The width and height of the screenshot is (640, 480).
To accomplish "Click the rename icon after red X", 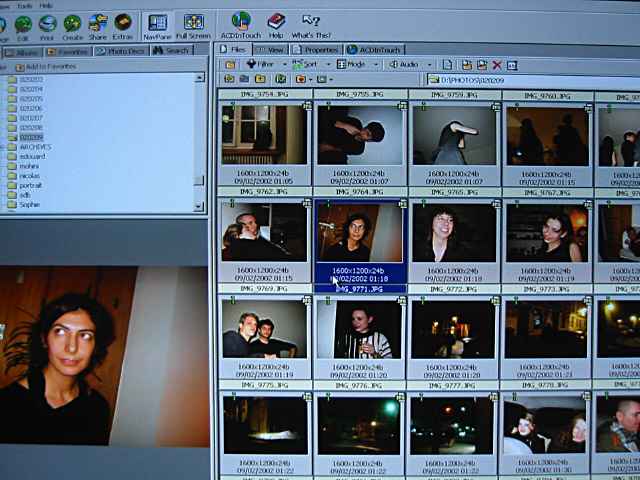I will coord(512,65).
